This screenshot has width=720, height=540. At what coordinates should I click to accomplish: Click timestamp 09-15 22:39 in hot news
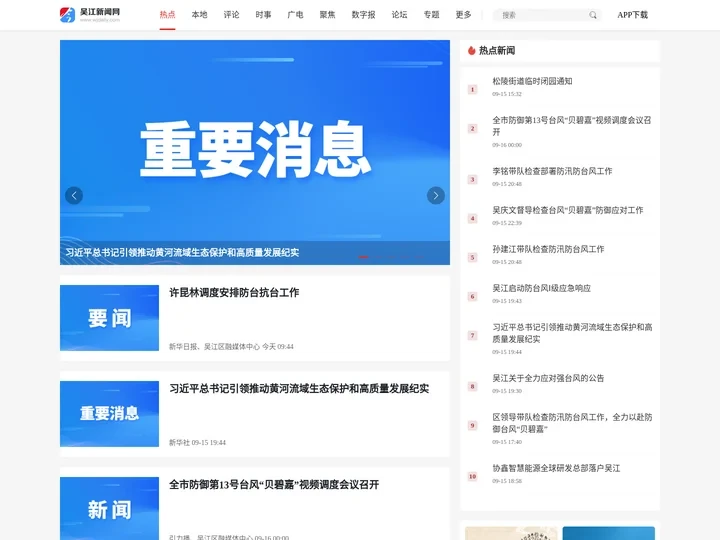pyautogui.click(x=507, y=223)
